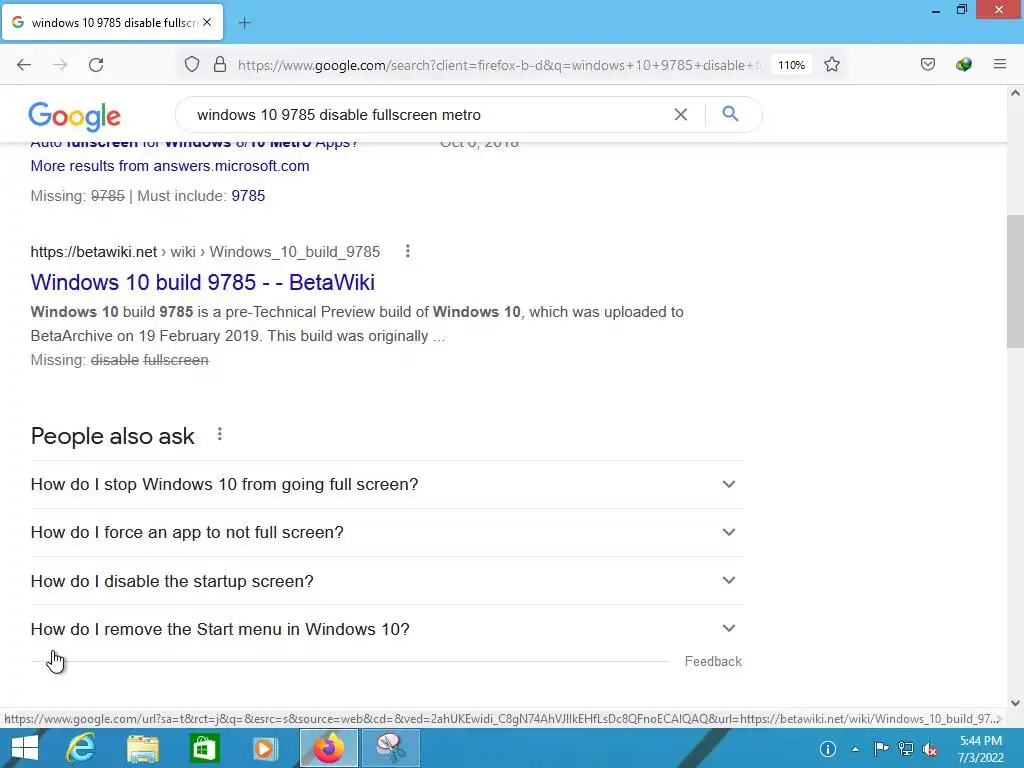This screenshot has height=768, width=1024.
Task: Open the Store app on taskbar
Action: click(204, 748)
